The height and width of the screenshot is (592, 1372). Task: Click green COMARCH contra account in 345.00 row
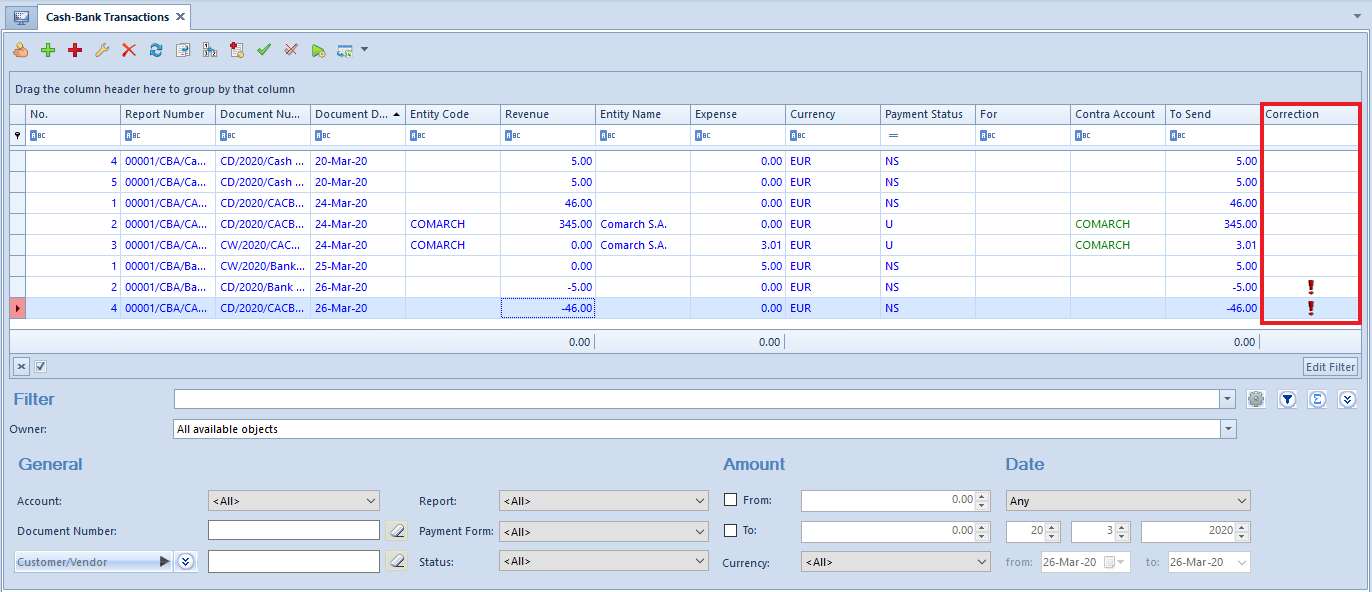(1102, 224)
